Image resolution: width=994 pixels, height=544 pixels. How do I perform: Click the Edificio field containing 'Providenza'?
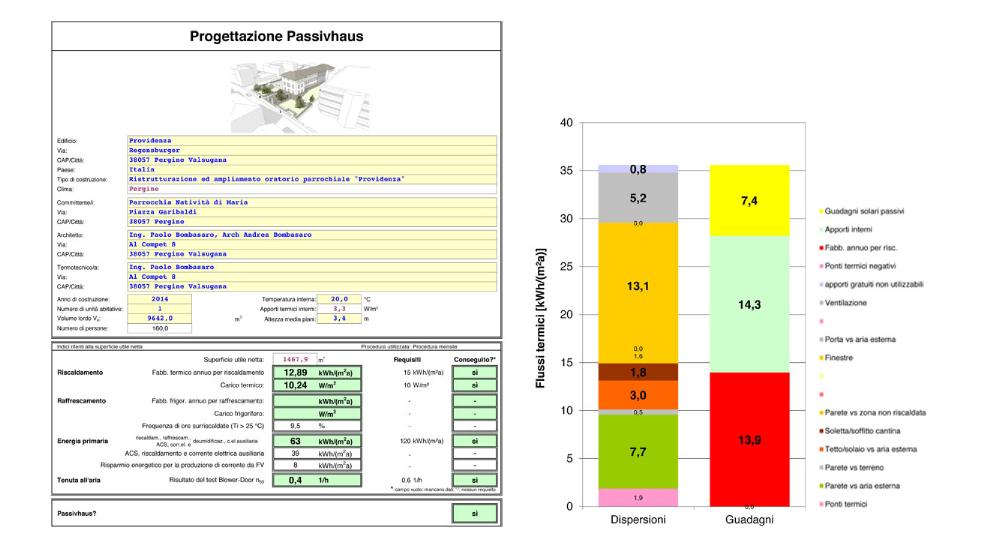312,141
